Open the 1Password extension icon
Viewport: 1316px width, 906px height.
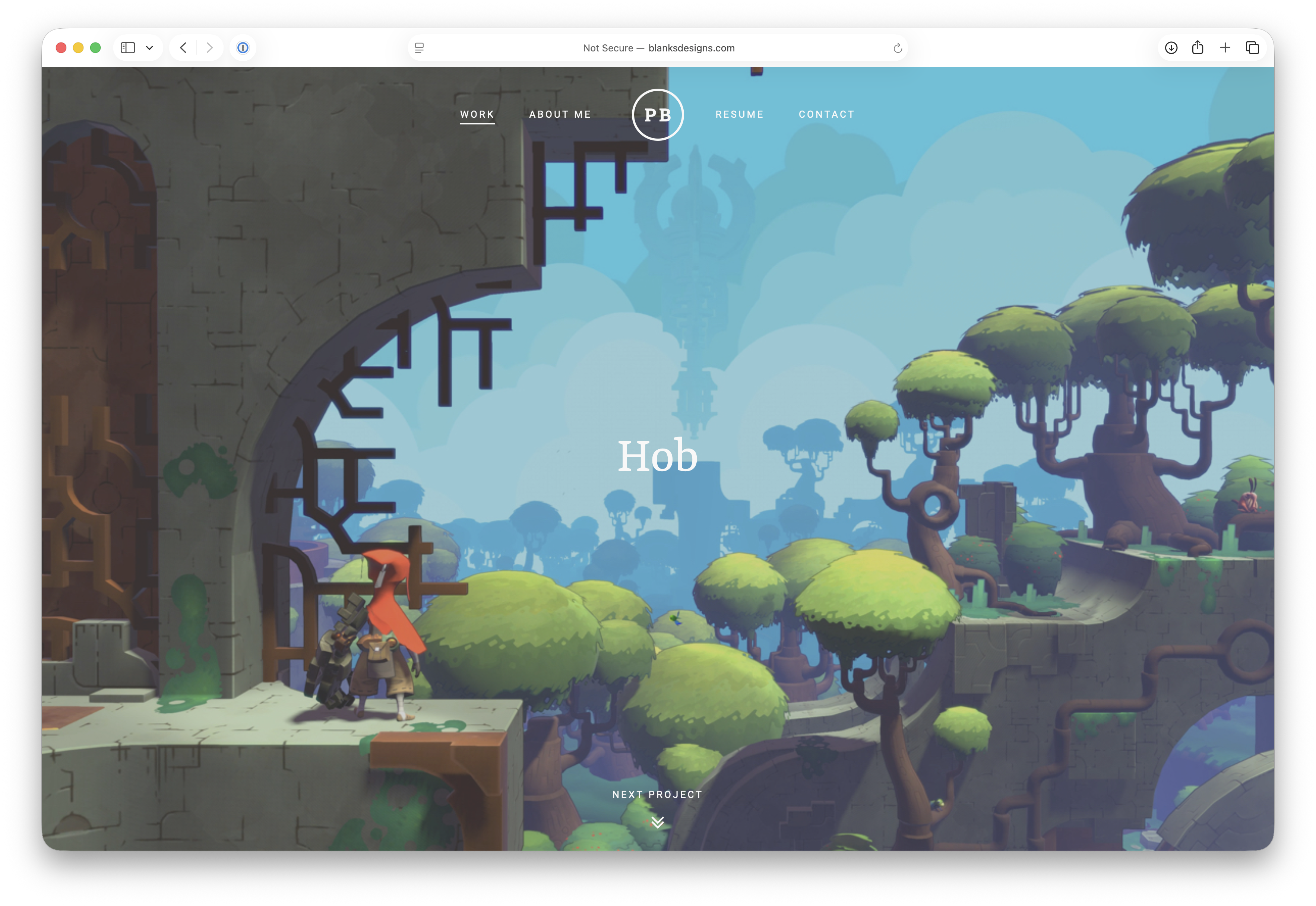[x=243, y=48]
